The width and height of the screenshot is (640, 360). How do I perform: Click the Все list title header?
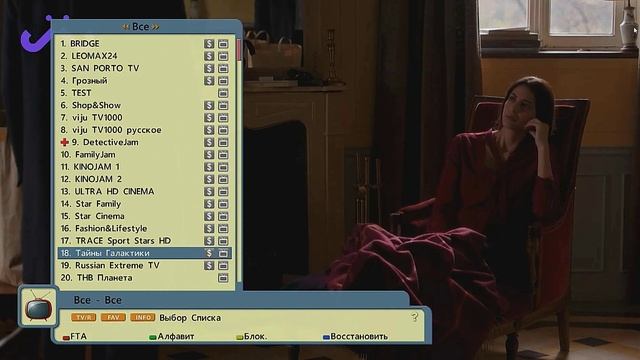140,27
